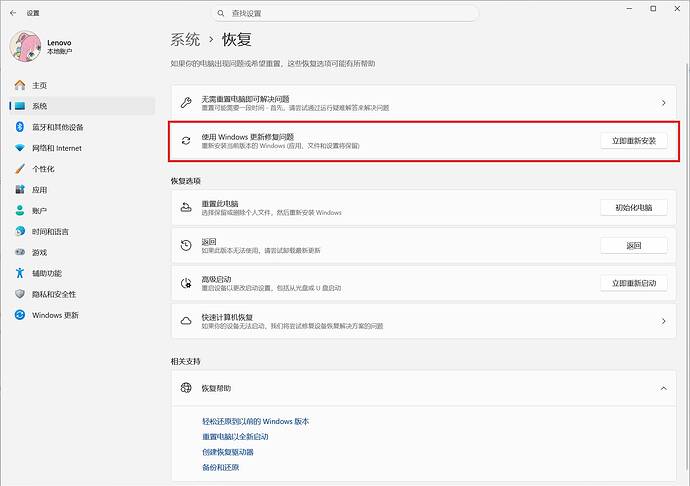690x486 pixels.
Task: Click the 查找设置 search field
Action: (345, 13)
